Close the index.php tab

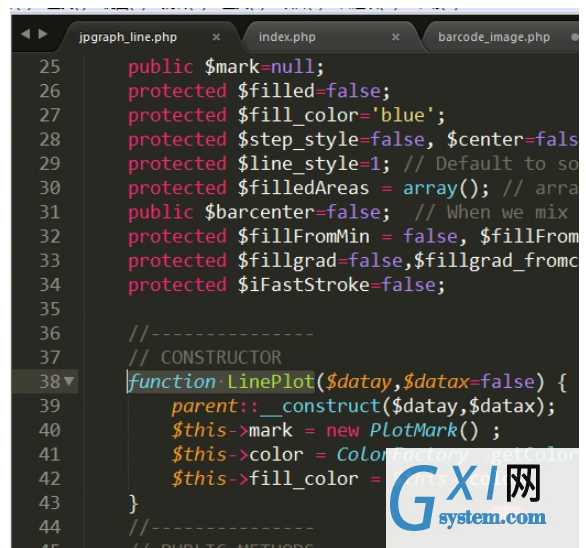coord(396,37)
